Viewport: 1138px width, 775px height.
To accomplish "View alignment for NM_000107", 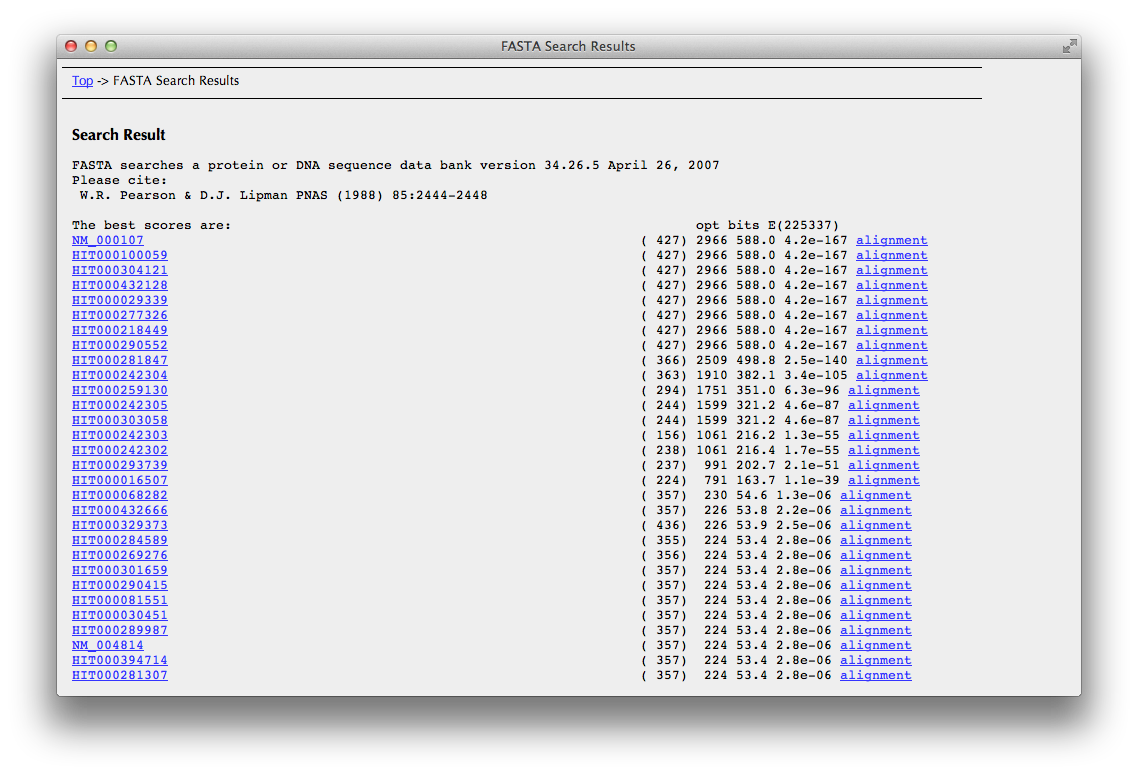I will coord(891,241).
